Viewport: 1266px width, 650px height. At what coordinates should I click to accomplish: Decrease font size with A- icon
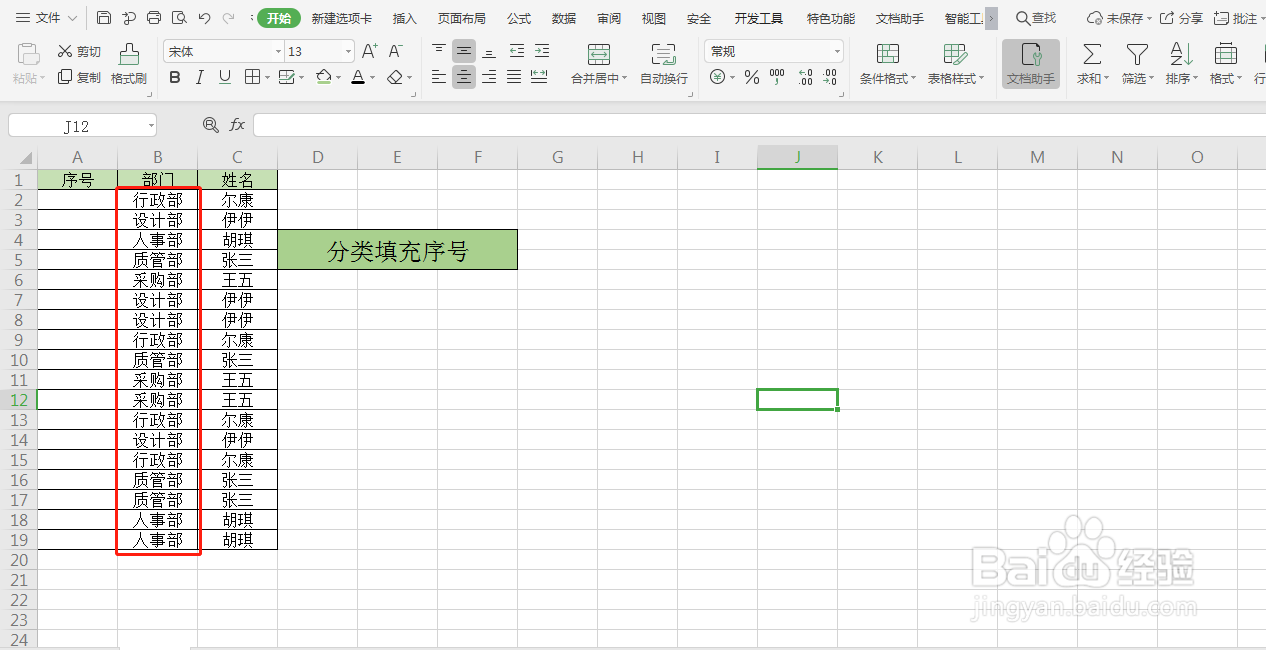click(x=395, y=51)
